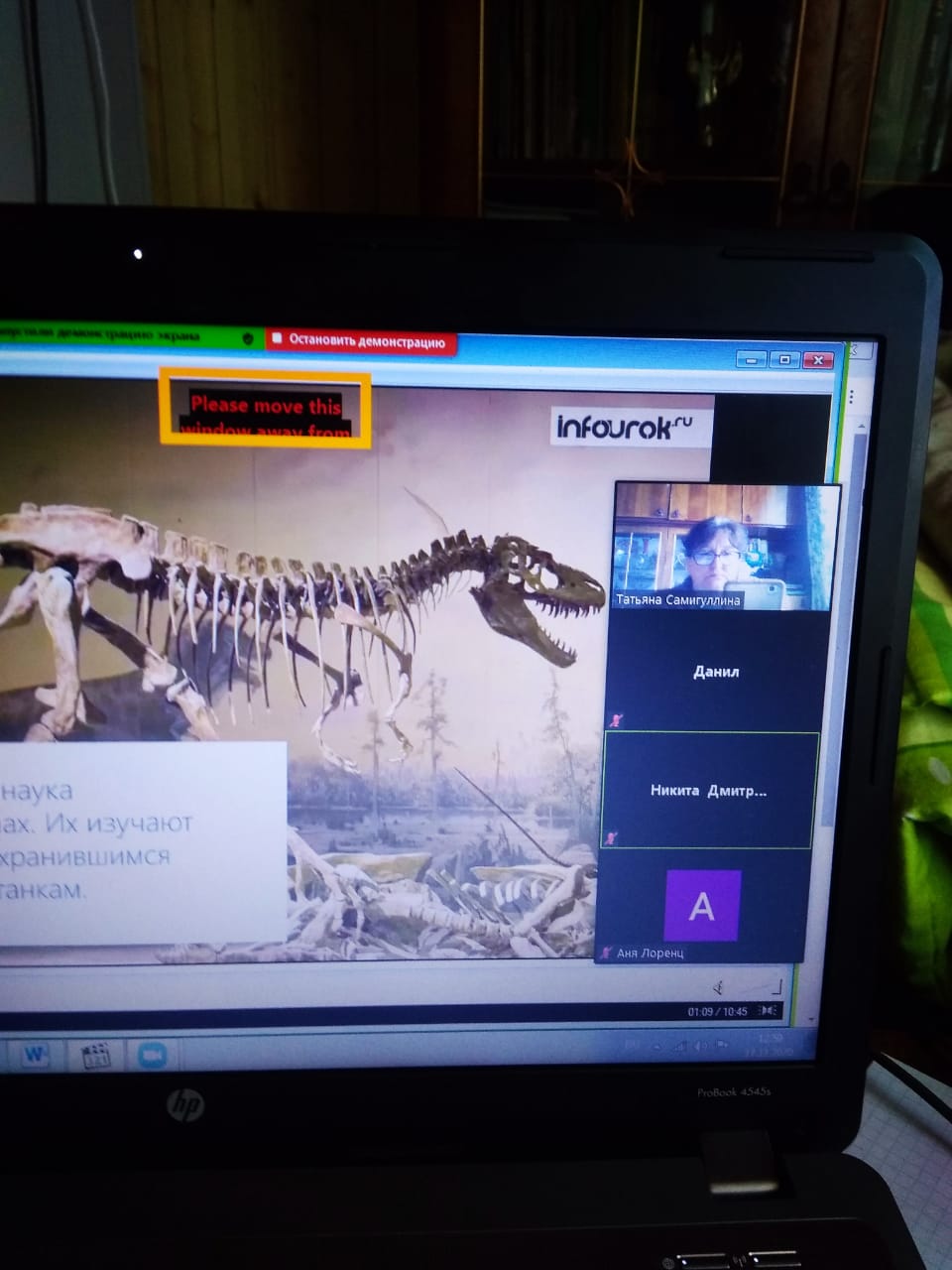The height and width of the screenshot is (1270, 952).
Task: Click the Zoom icon in the taskbar
Action: pyautogui.click(x=152, y=1056)
